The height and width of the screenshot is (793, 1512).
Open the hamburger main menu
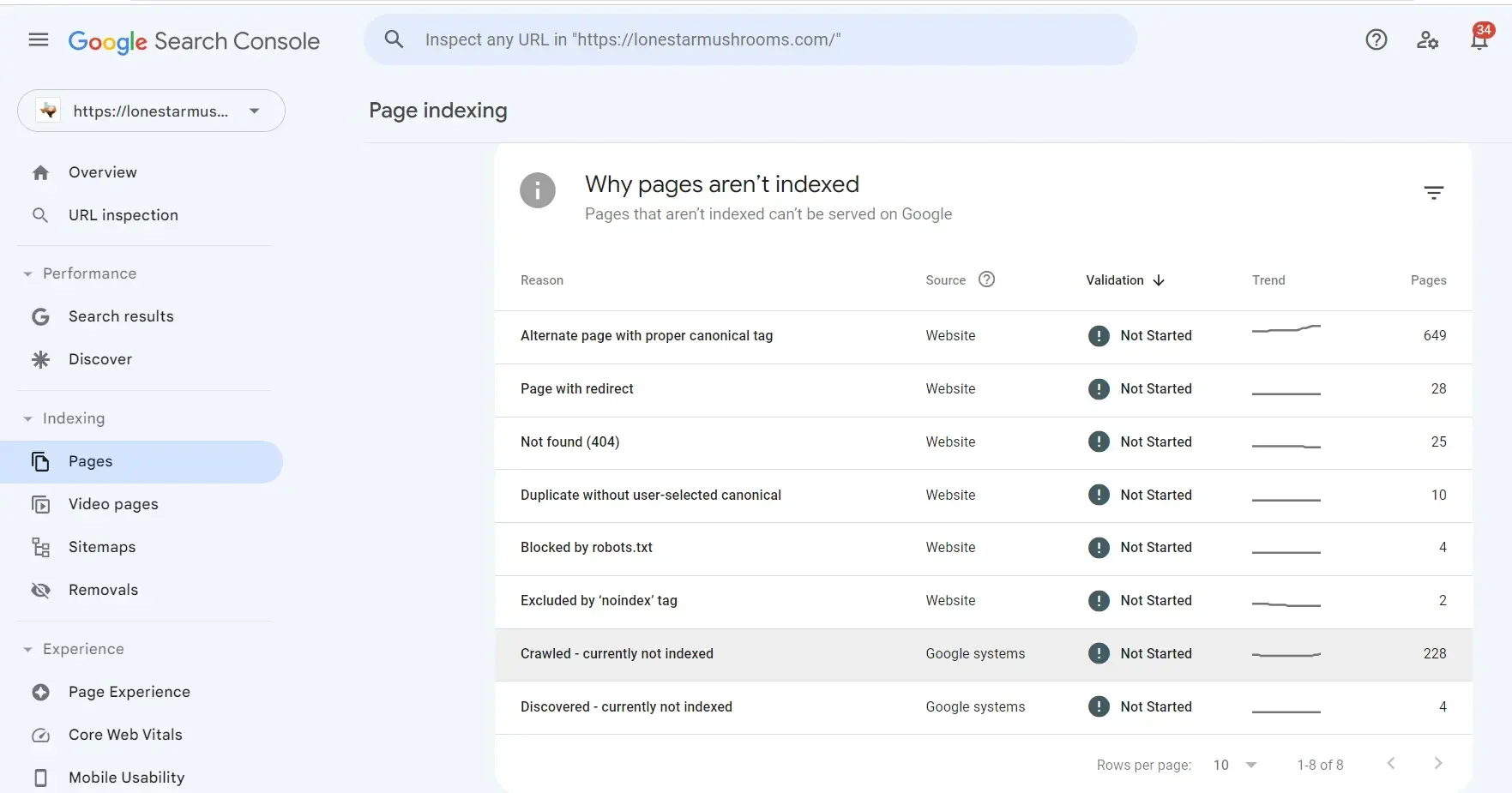click(x=39, y=40)
